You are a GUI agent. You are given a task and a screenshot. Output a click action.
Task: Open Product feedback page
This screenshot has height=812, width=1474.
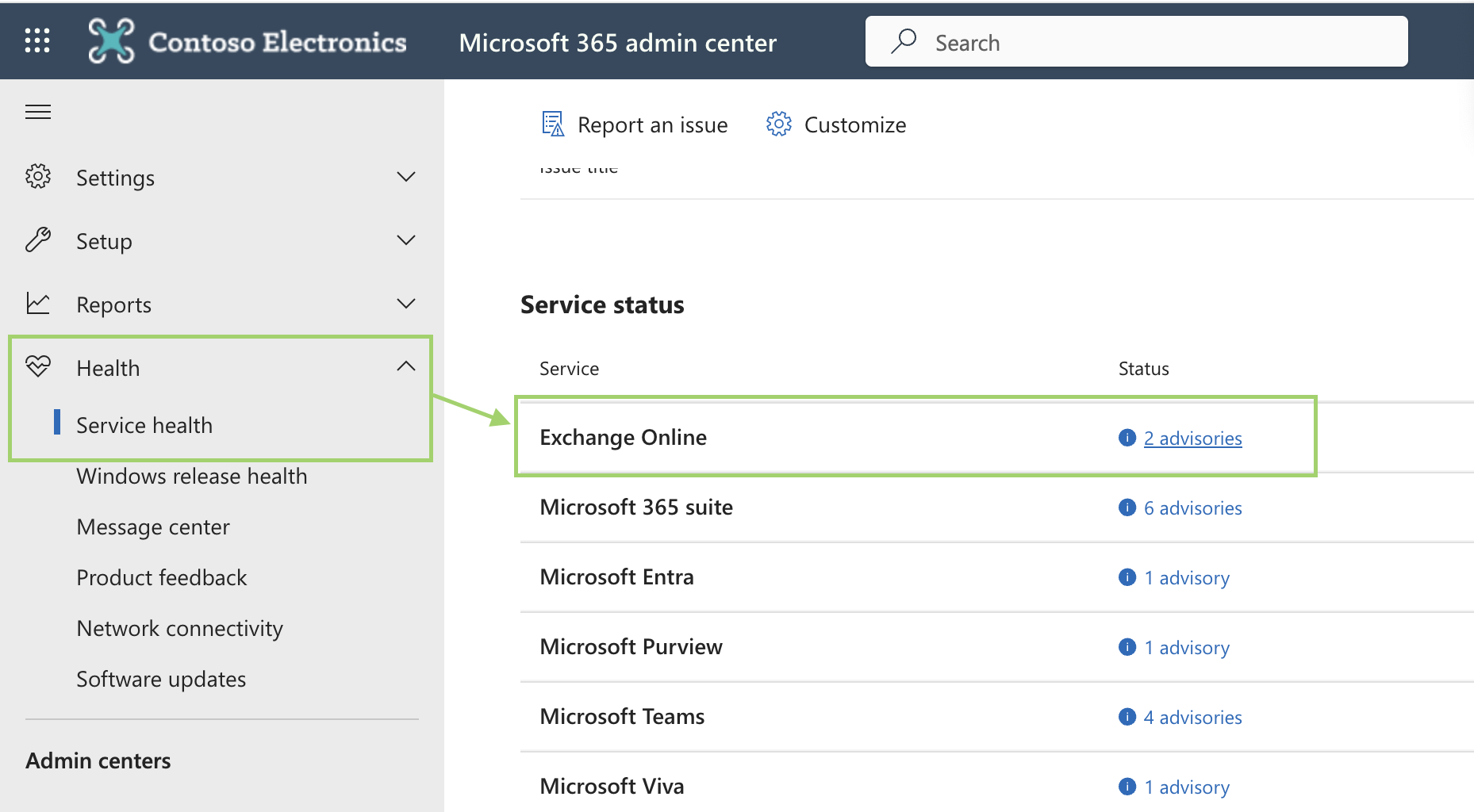tap(162, 577)
